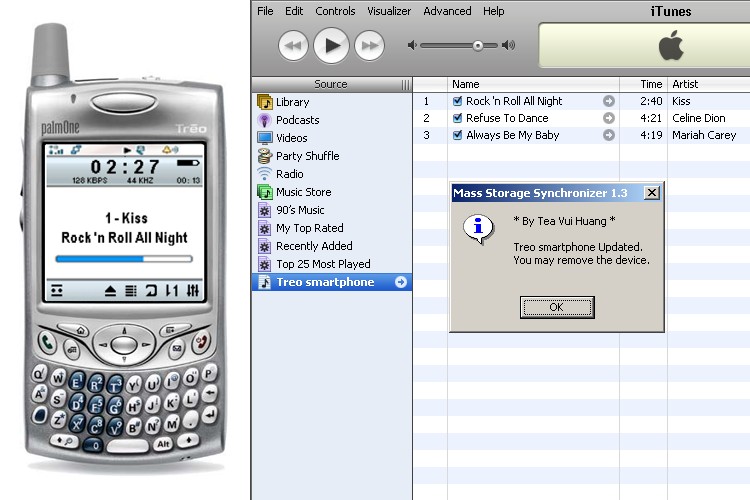The width and height of the screenshot is (750, 500).
Task: Click the song title on the Treo screen
Action: click(x=124, y=238)
